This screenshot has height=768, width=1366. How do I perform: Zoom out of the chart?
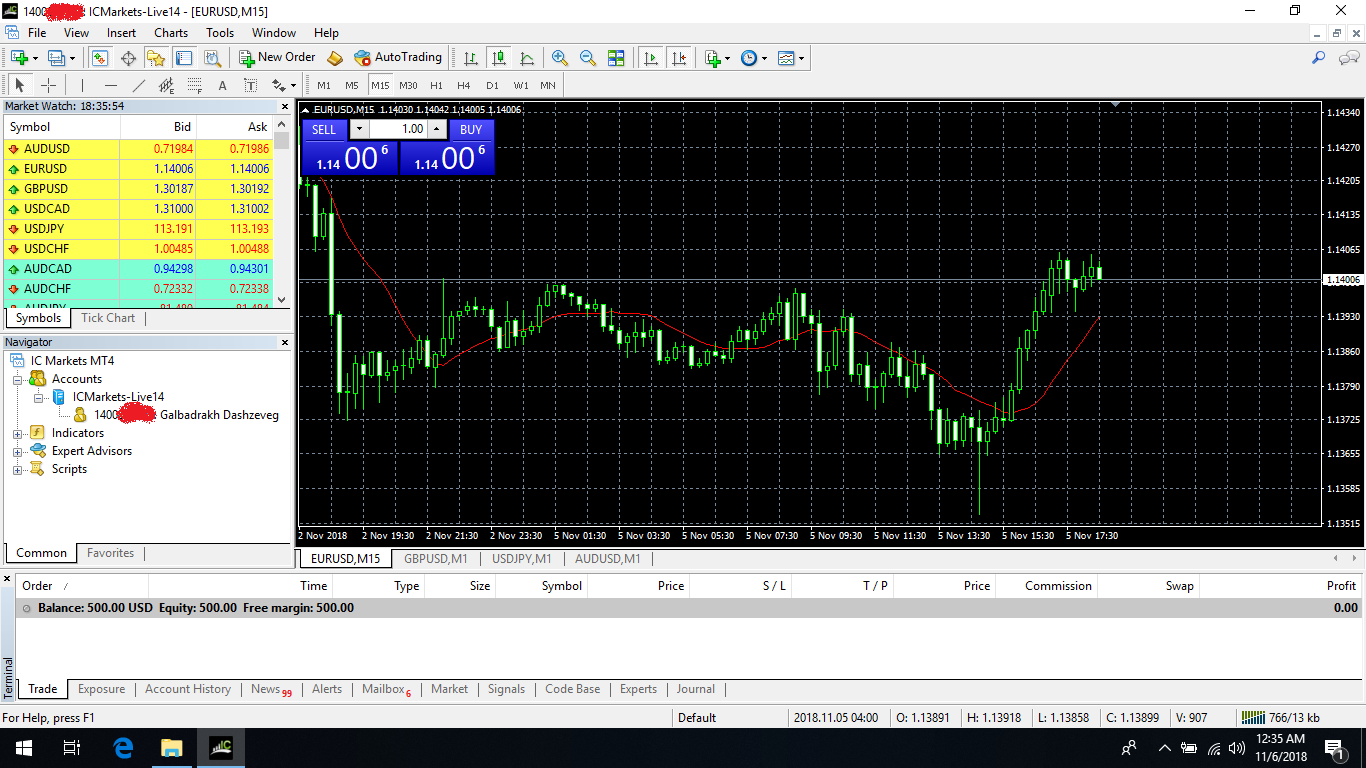pos(588,58)
